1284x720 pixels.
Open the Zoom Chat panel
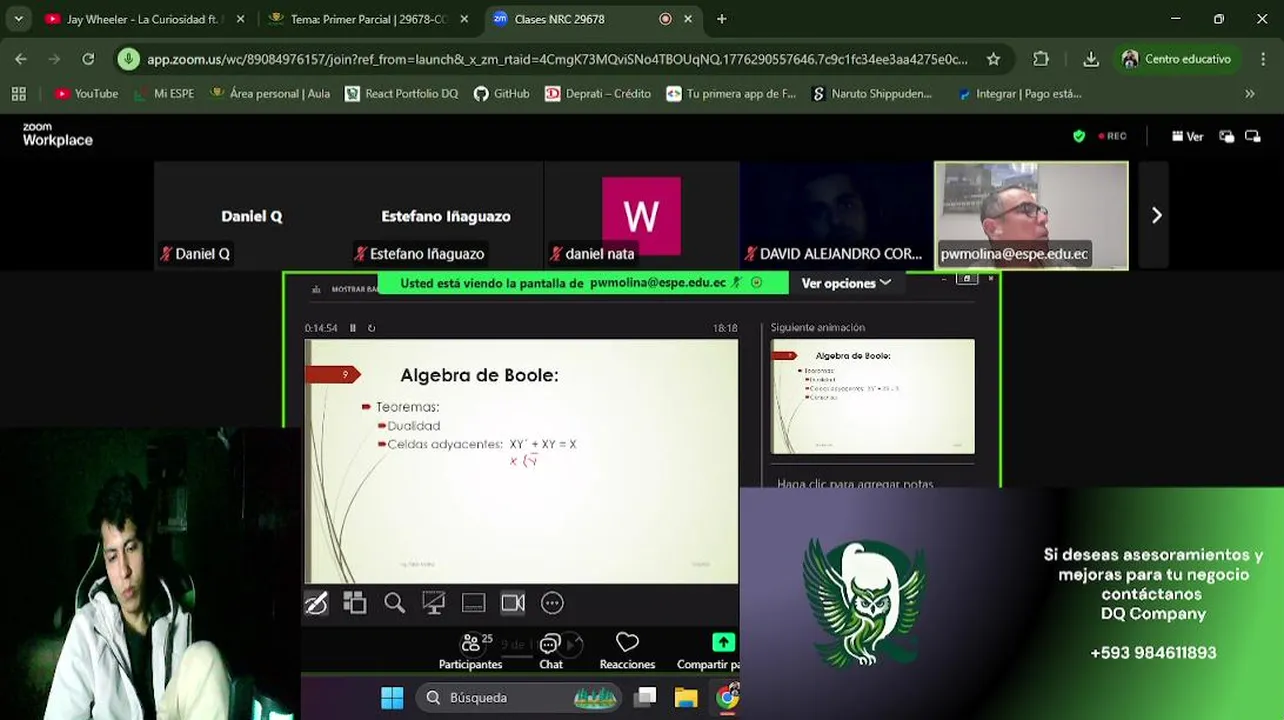point(551,651)
